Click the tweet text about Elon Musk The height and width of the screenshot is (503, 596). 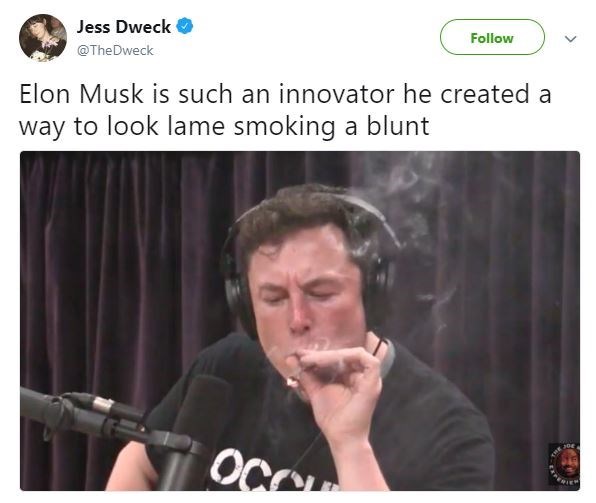tap(285, 109)
